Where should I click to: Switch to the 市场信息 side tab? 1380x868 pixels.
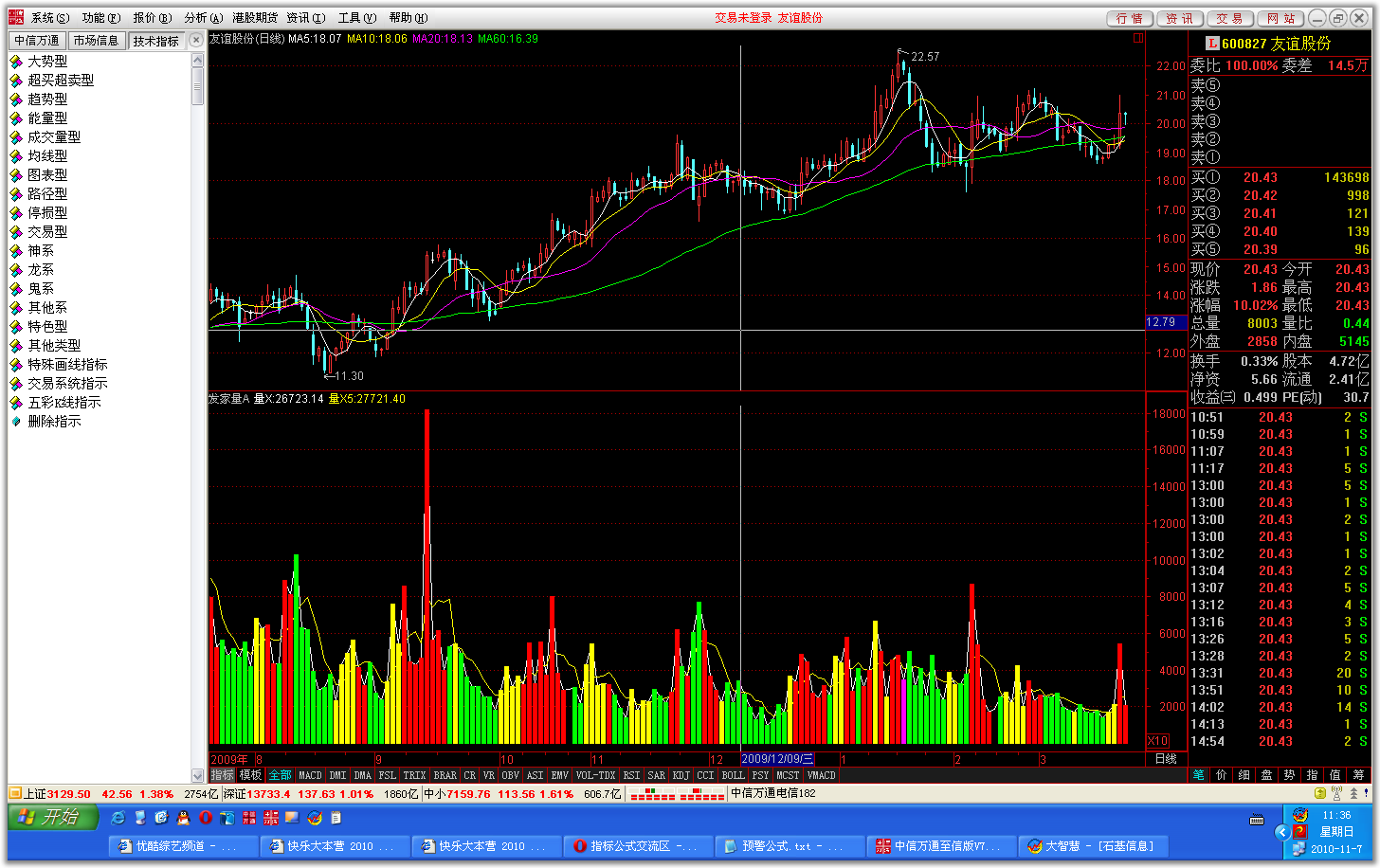[x=96, y=41]
